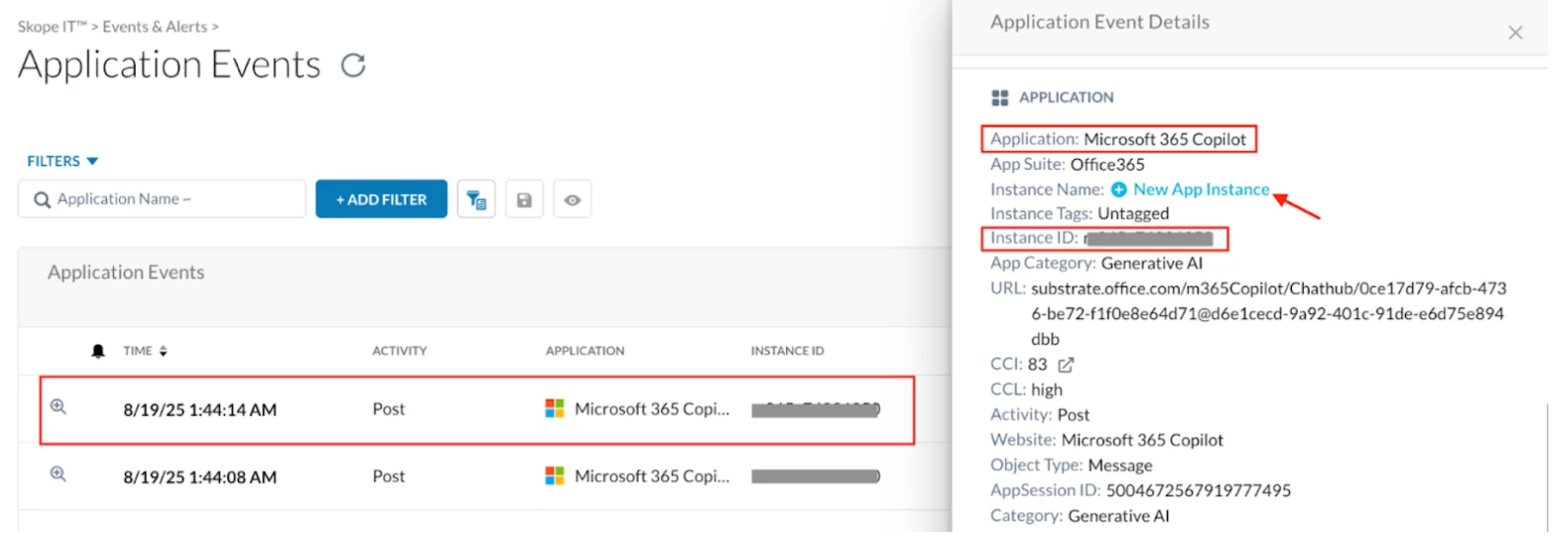Screen dimensions: 1568x542
Task: Close the Application Event Details panel
Action: [x=1515, y=33]
